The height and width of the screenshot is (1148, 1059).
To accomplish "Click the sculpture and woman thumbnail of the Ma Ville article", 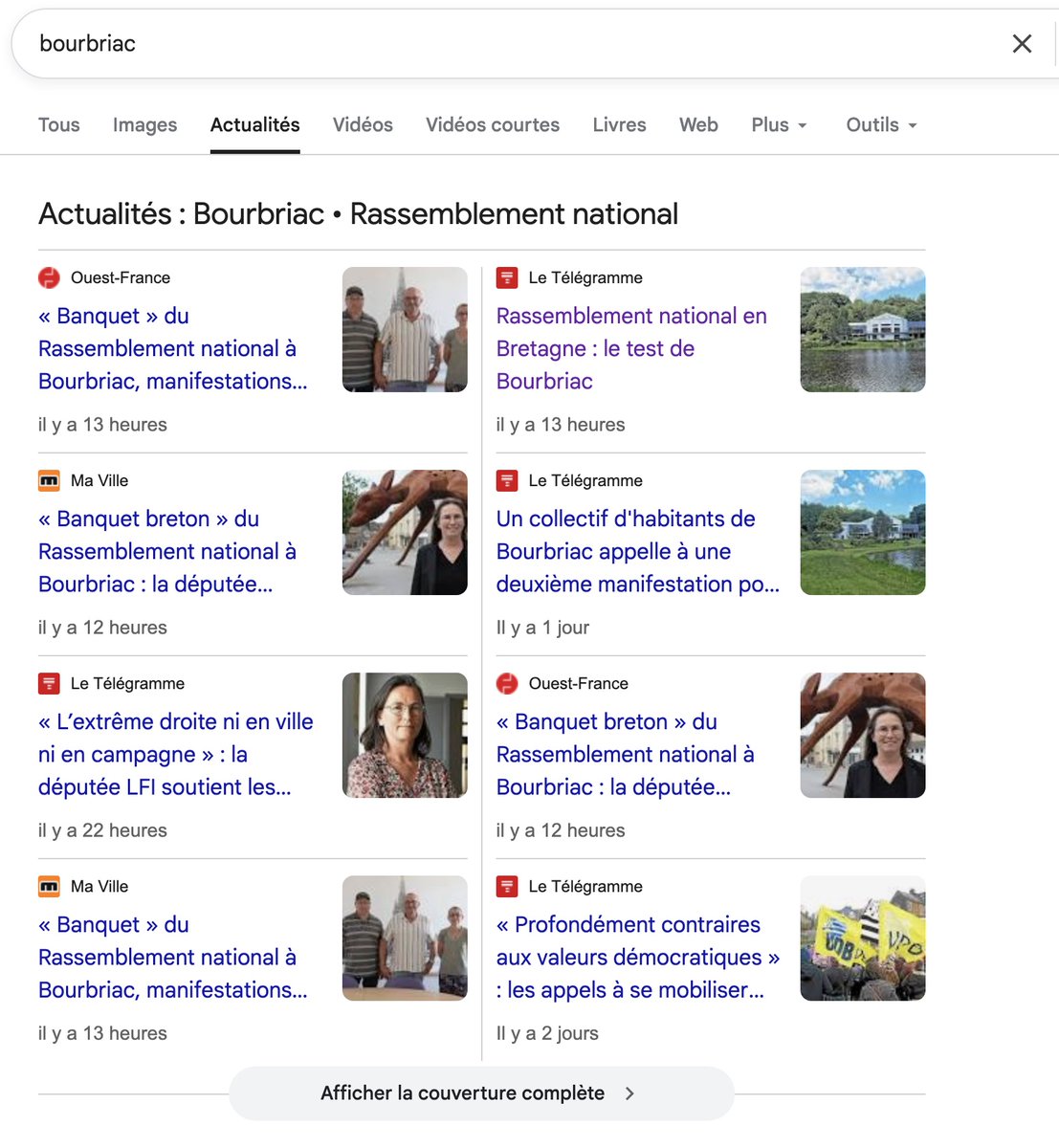I will tap(405, 532).
